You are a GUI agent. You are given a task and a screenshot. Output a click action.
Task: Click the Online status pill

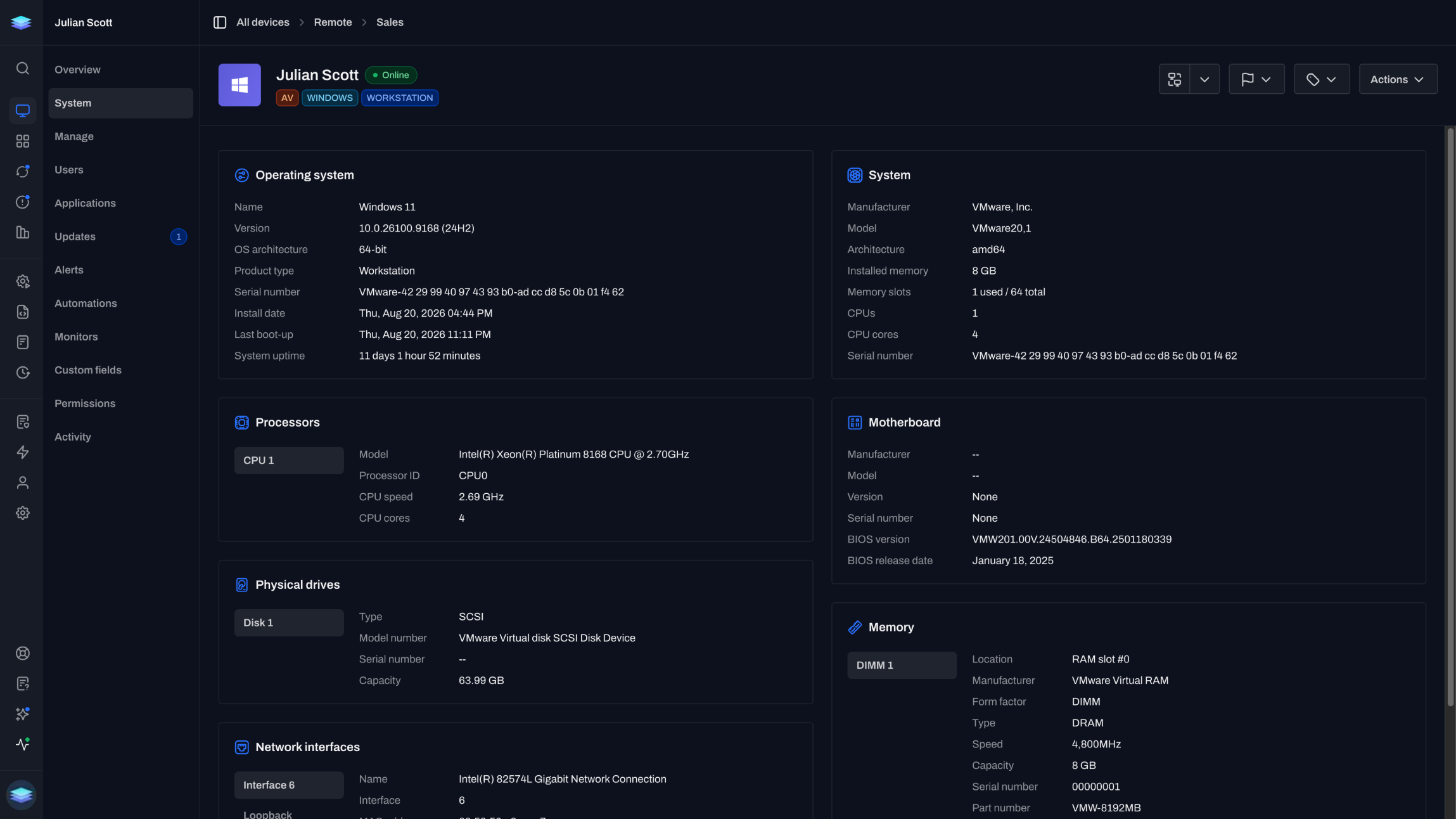click(x=391, y=75)
